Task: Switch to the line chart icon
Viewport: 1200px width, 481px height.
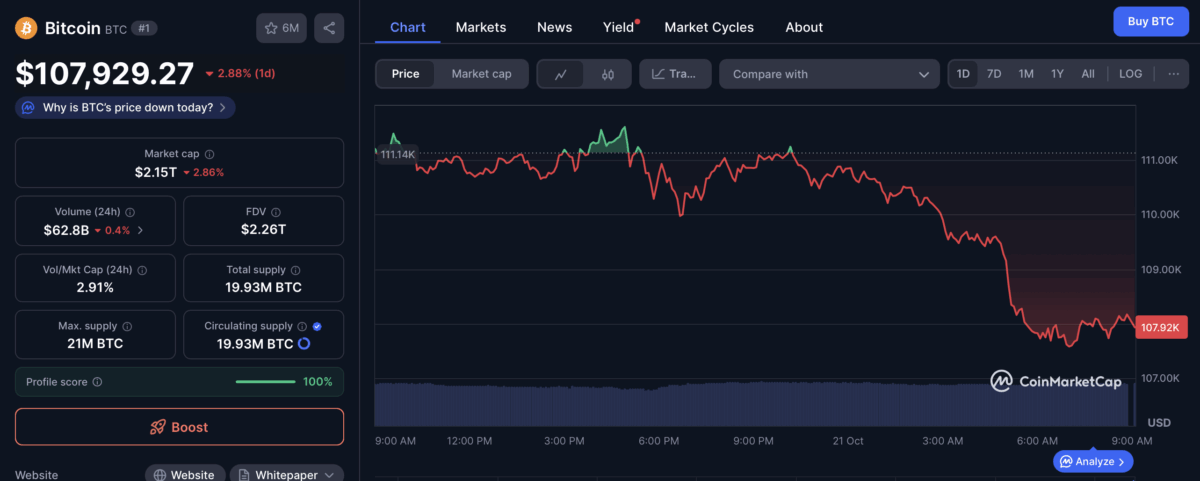Action: 561,74
